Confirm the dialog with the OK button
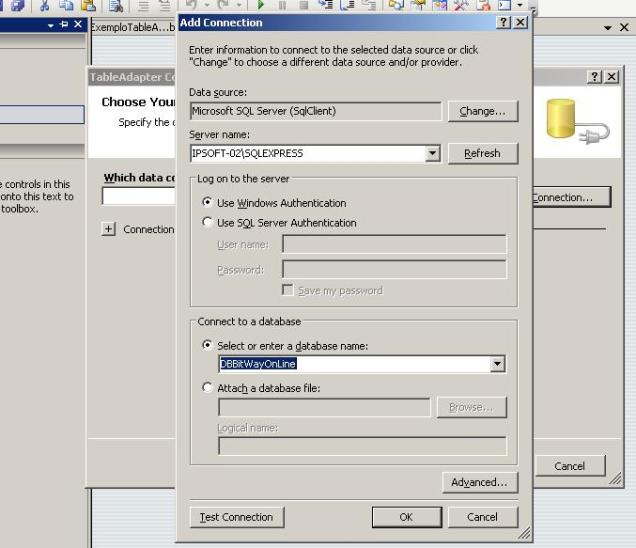This screenshot has height=548, width=636. pyautogui.click(x=406, y=517)
